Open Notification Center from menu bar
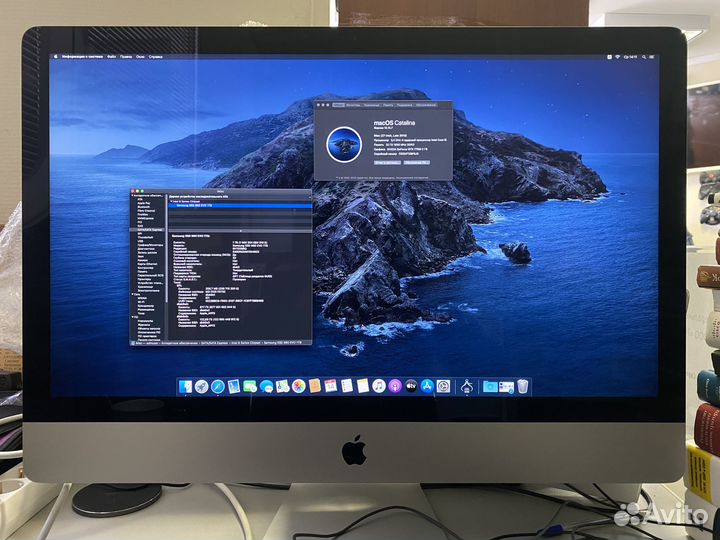 click(652, 57)
